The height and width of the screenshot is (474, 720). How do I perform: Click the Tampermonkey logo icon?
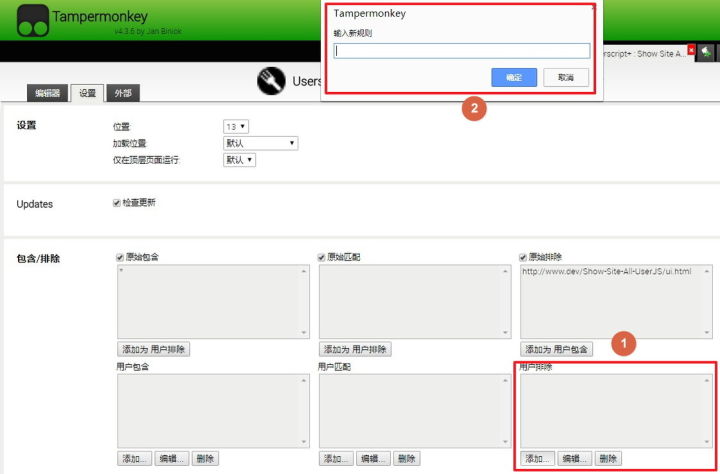tap(33, 21)
